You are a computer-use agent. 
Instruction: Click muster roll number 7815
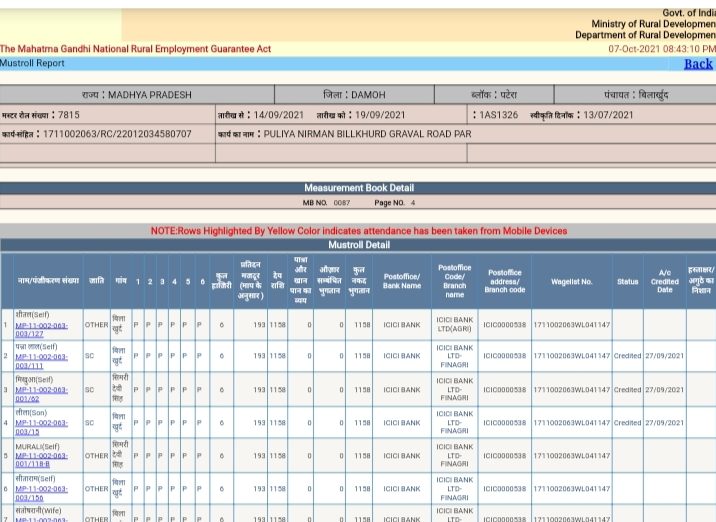point(68,115)
